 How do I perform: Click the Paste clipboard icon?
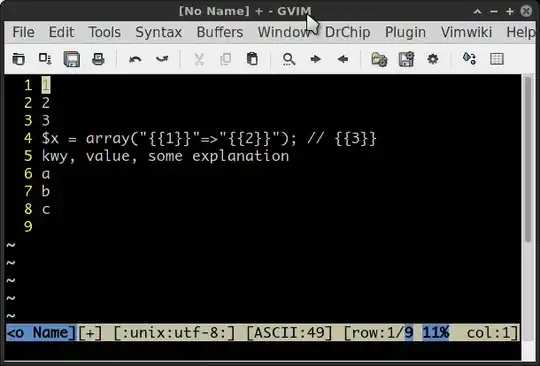point(252,59)
